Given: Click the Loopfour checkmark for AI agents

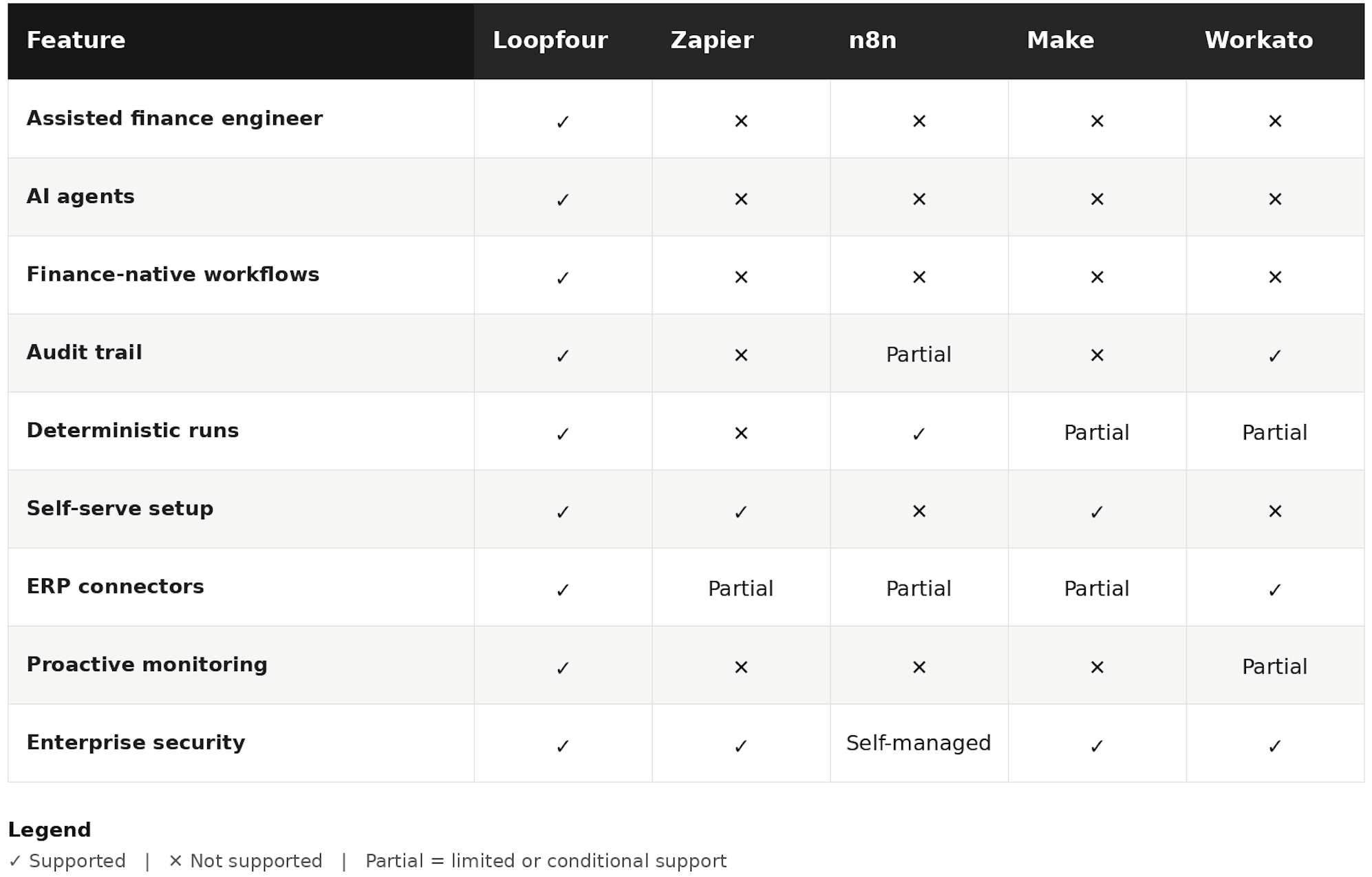Looking at the screenshot, I should click(563, 200).
